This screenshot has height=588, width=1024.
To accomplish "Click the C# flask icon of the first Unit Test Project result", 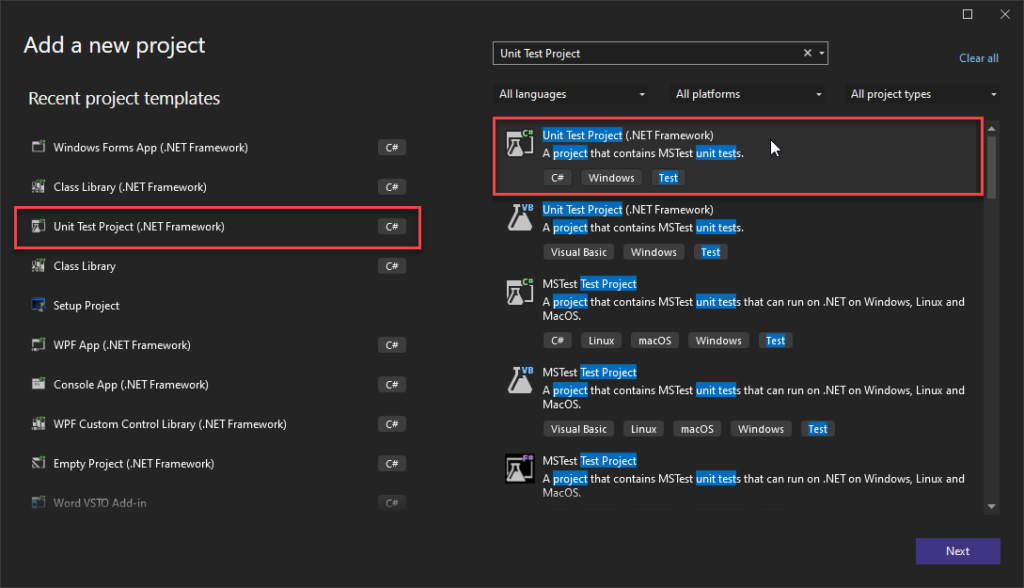I will 520,143.
